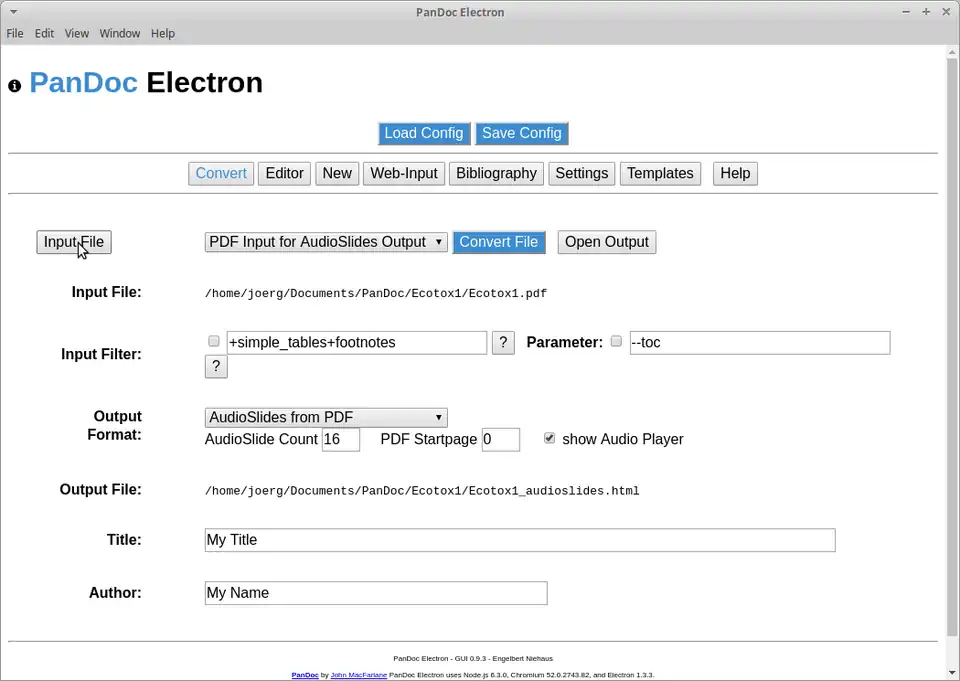The image size is (960, 681).
Task: Click the Open Output button
Action: point(606,242)
